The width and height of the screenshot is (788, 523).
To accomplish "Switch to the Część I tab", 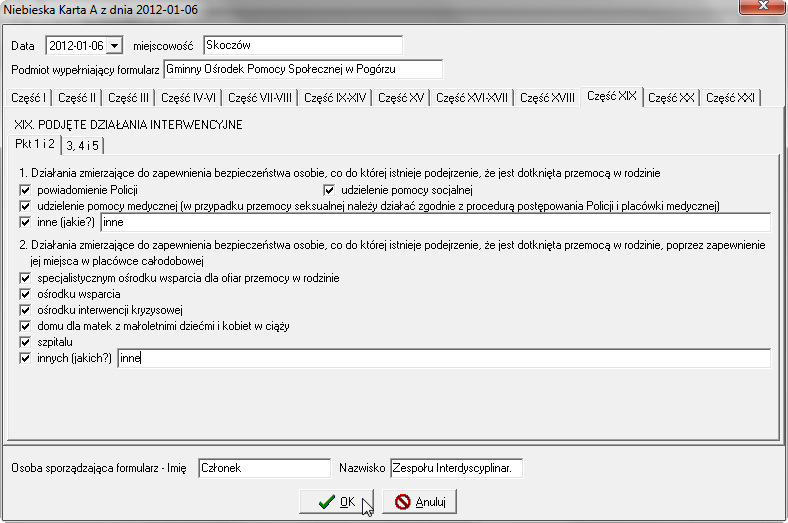I will pos(28,97).
